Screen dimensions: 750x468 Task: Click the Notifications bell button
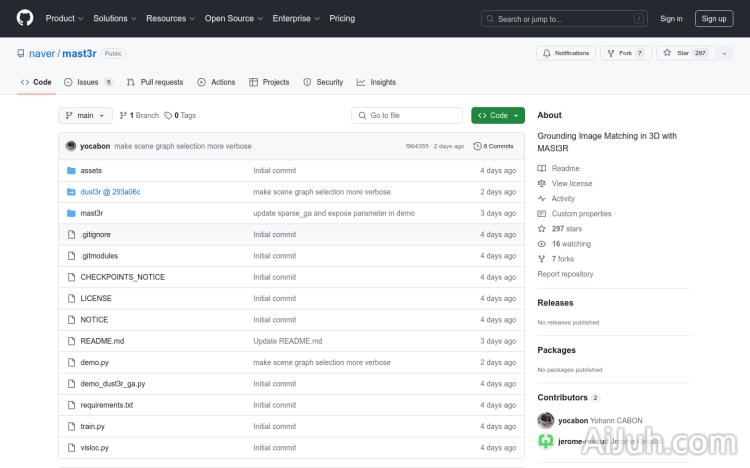pyautogui.click(x=566, y=53)
